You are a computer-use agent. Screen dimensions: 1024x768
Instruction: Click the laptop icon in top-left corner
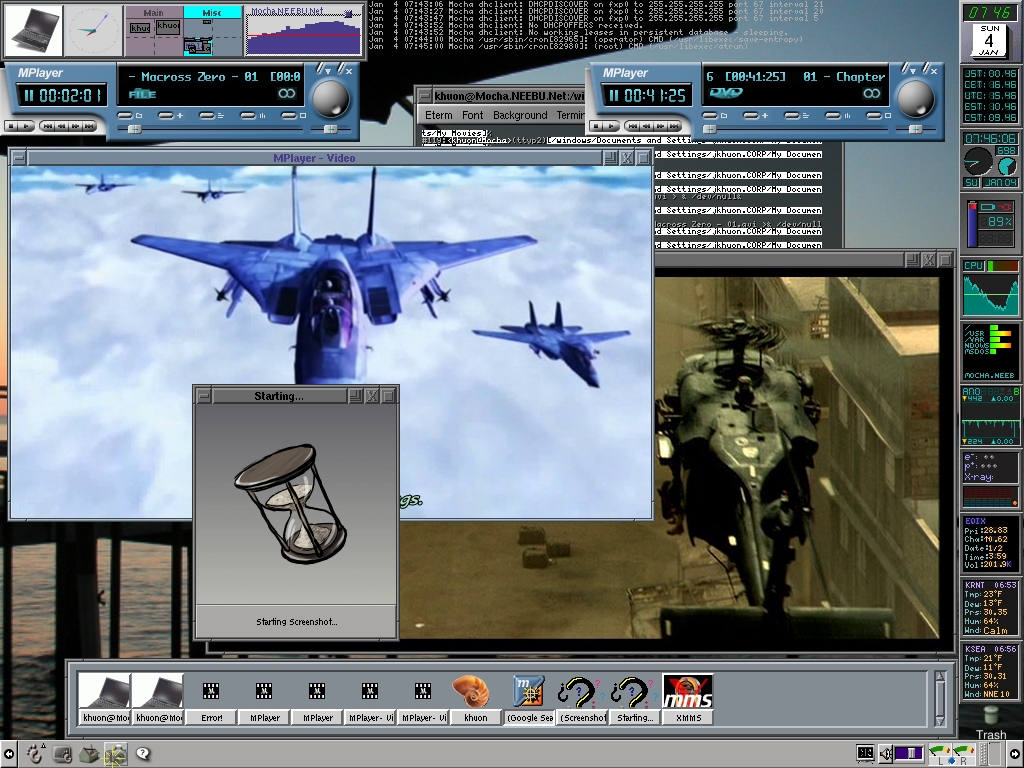pyautogui.click(x=33, y=31)
